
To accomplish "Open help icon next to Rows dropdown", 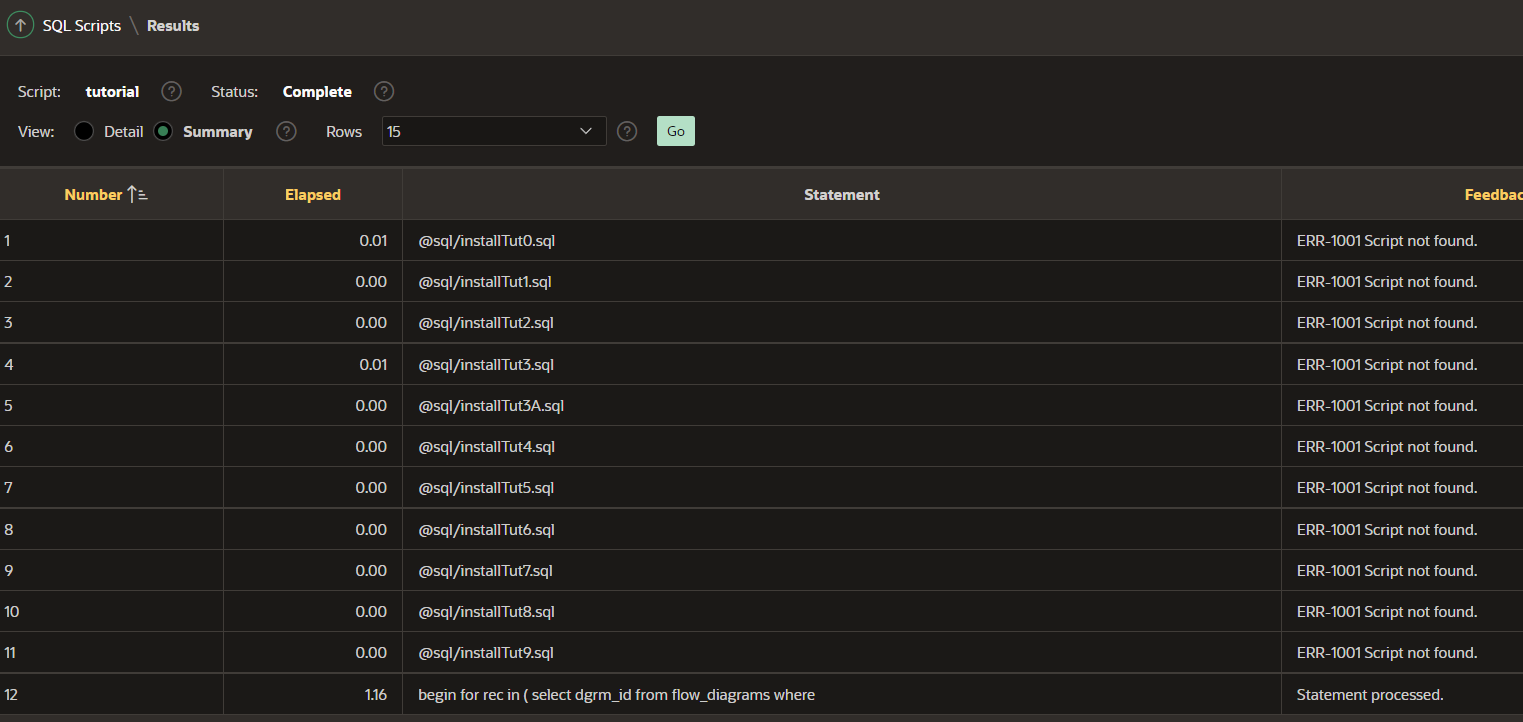I will click(x=627, y=132).
